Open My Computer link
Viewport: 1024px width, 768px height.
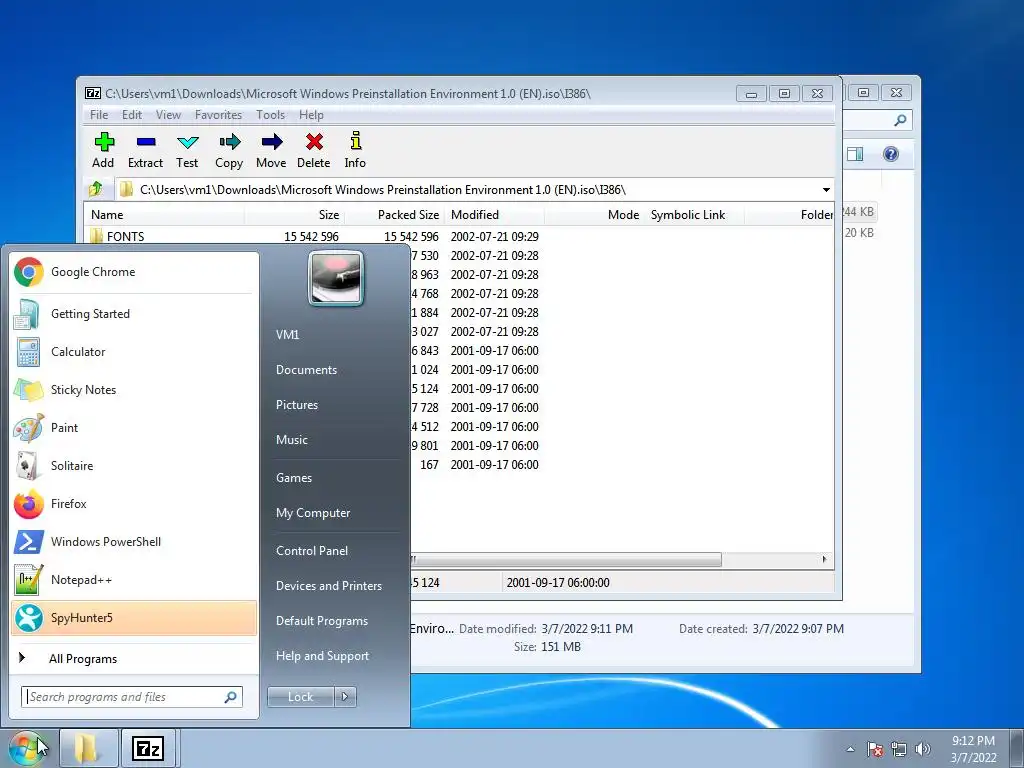point(313,513)
